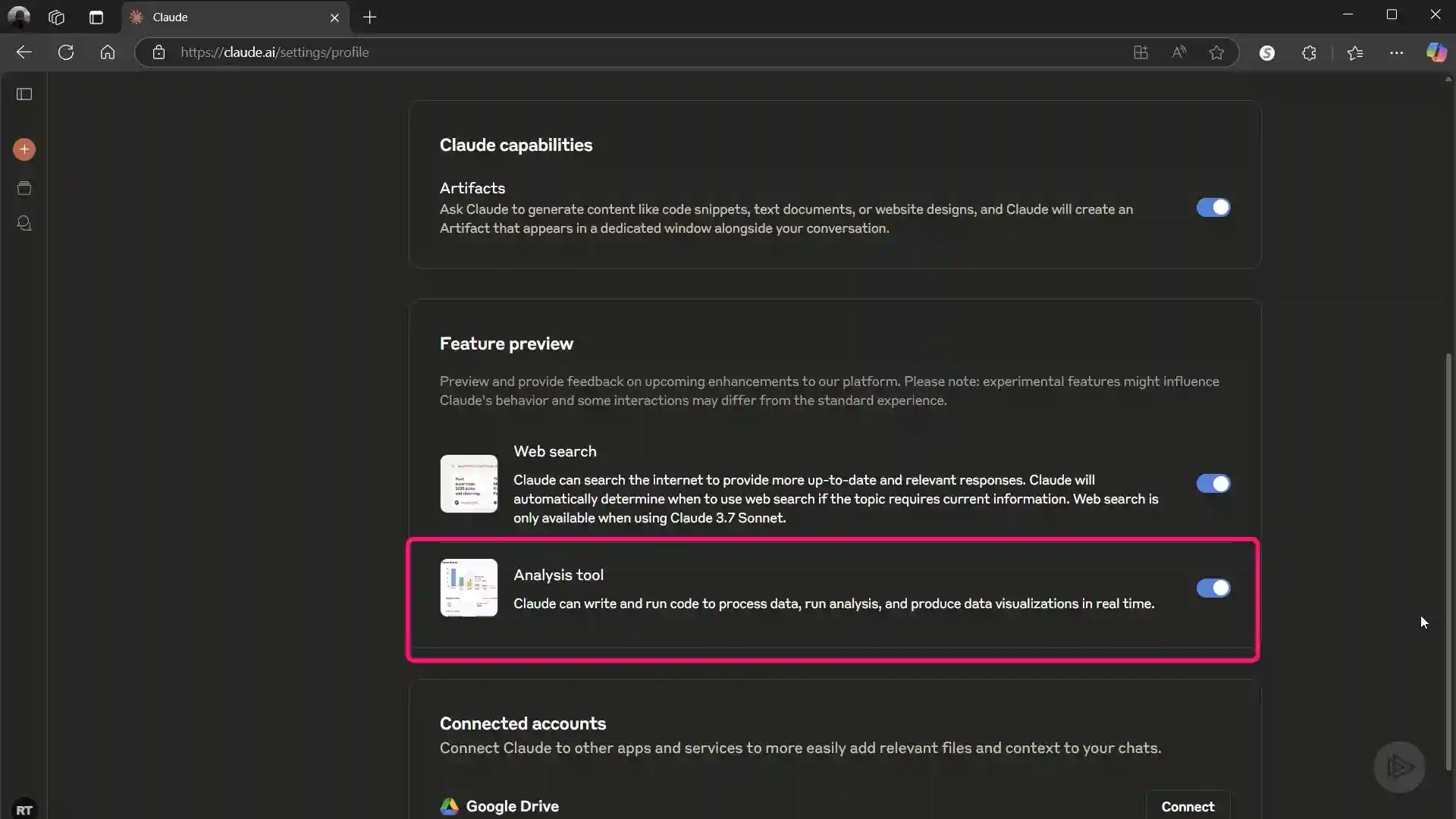Click the 'Feature preview' heading
This screenshot has width=1456, height=819.
tap(507, 344)
